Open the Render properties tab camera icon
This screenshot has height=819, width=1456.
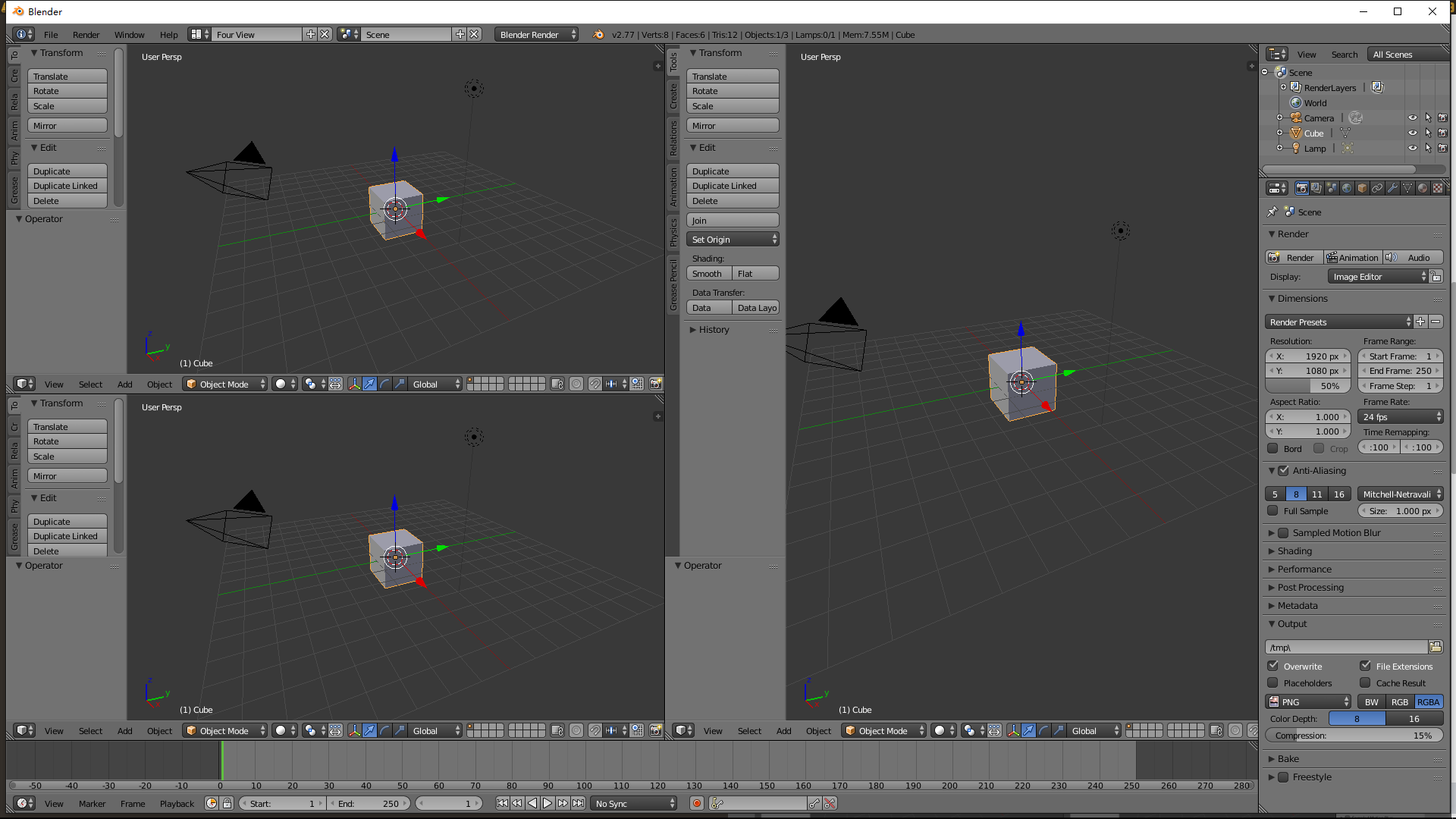pyautogui.click(x=1301, y=188)
